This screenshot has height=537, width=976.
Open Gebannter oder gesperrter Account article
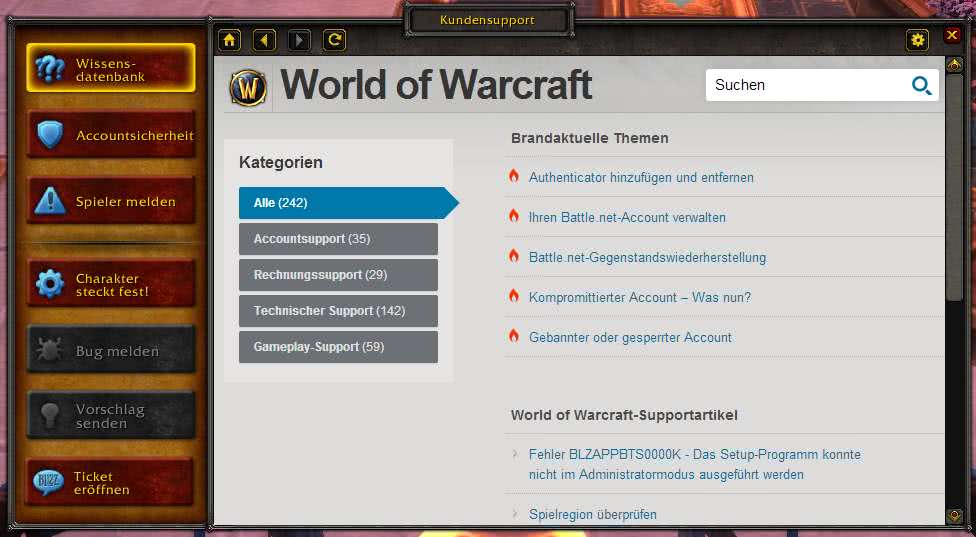pos(630,337)
